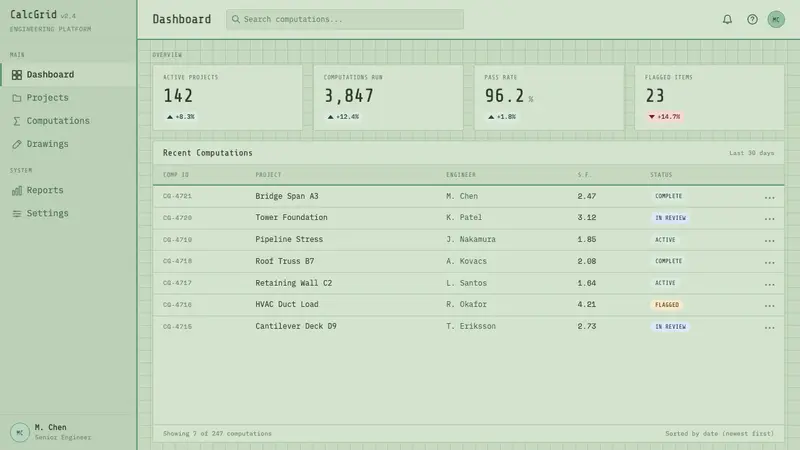Click the STATUS column header
Viewport: 800px width, 450px height.
(x=661, y=174)
